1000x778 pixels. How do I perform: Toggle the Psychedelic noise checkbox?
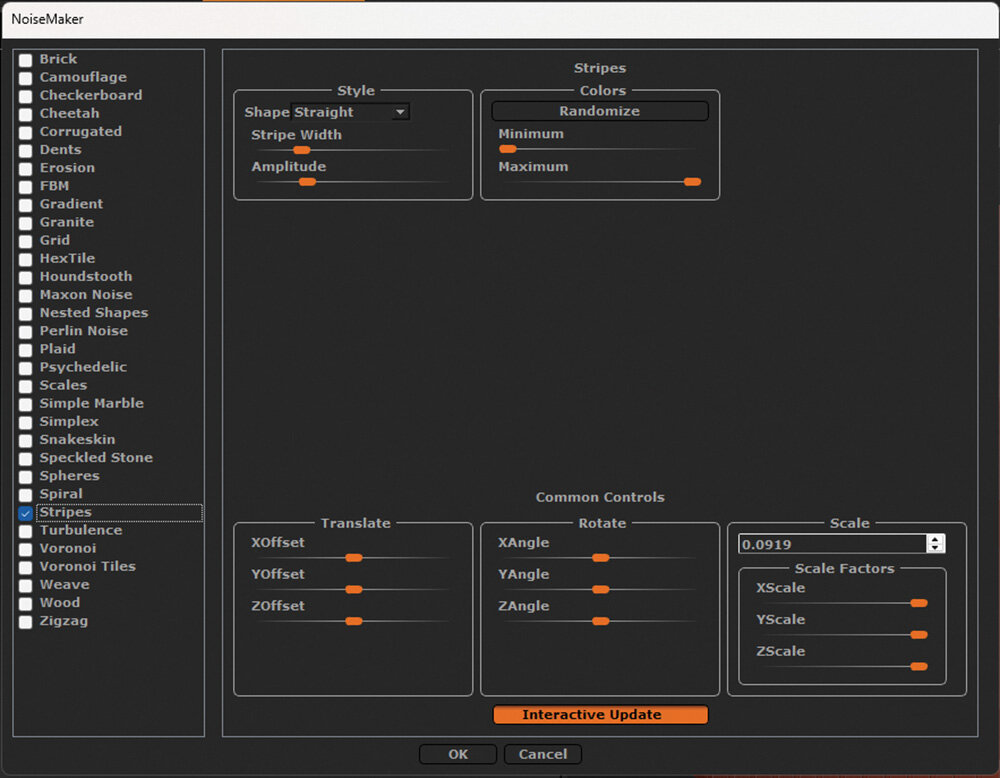coord(26,368)
